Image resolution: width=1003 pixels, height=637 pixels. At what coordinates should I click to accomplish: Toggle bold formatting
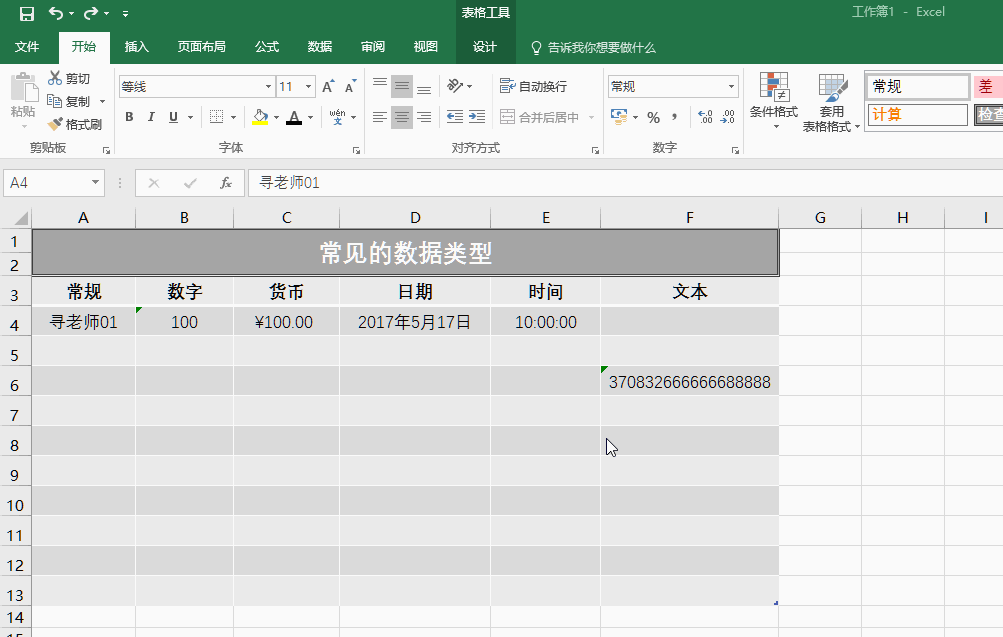coord(129,117)
